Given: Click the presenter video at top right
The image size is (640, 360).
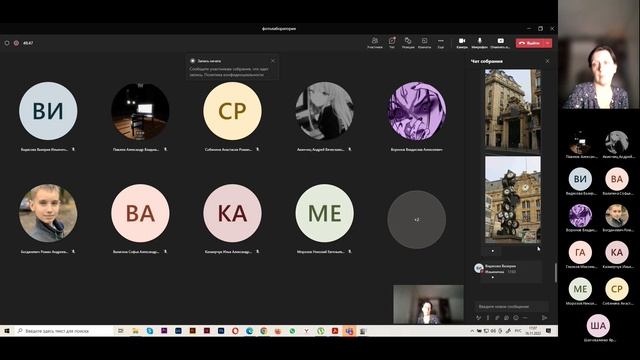Looking at the screenshot, I should coord(599,54).
